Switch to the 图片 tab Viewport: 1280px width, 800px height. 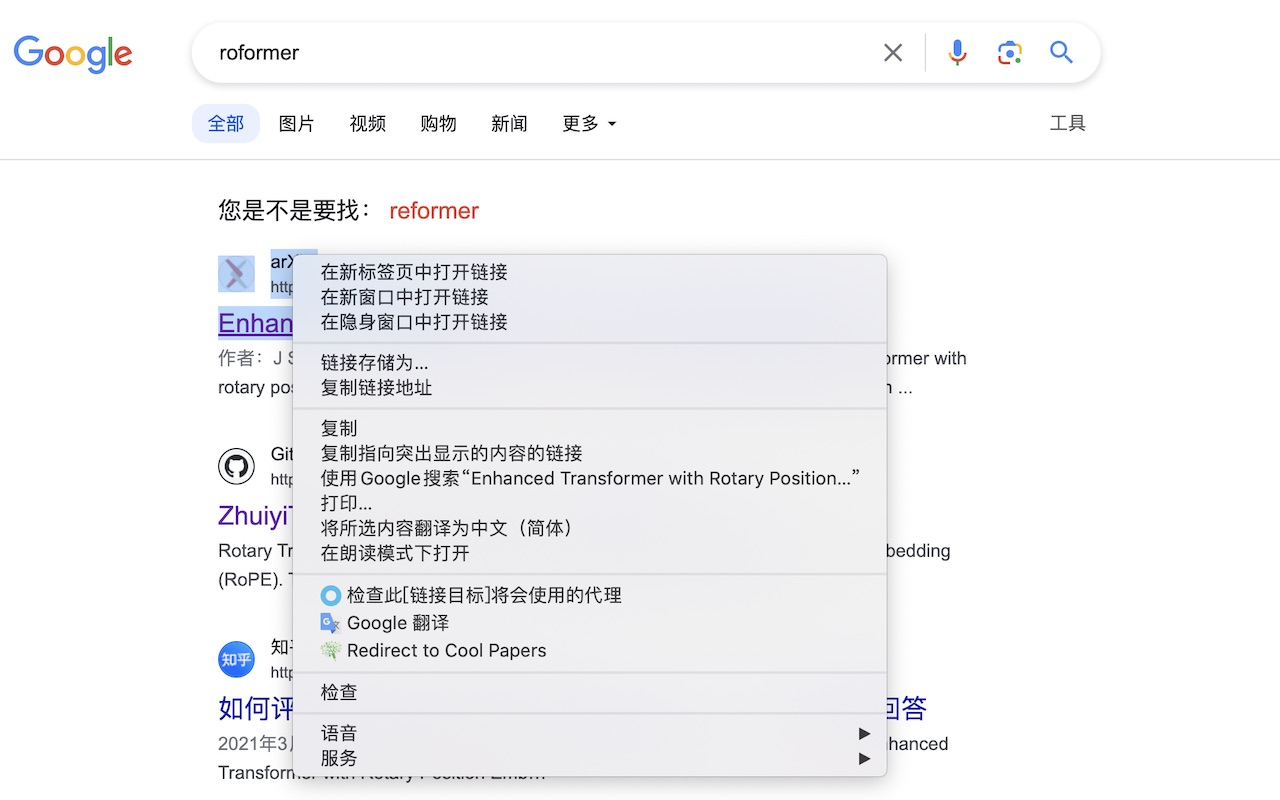click(296, 124)
